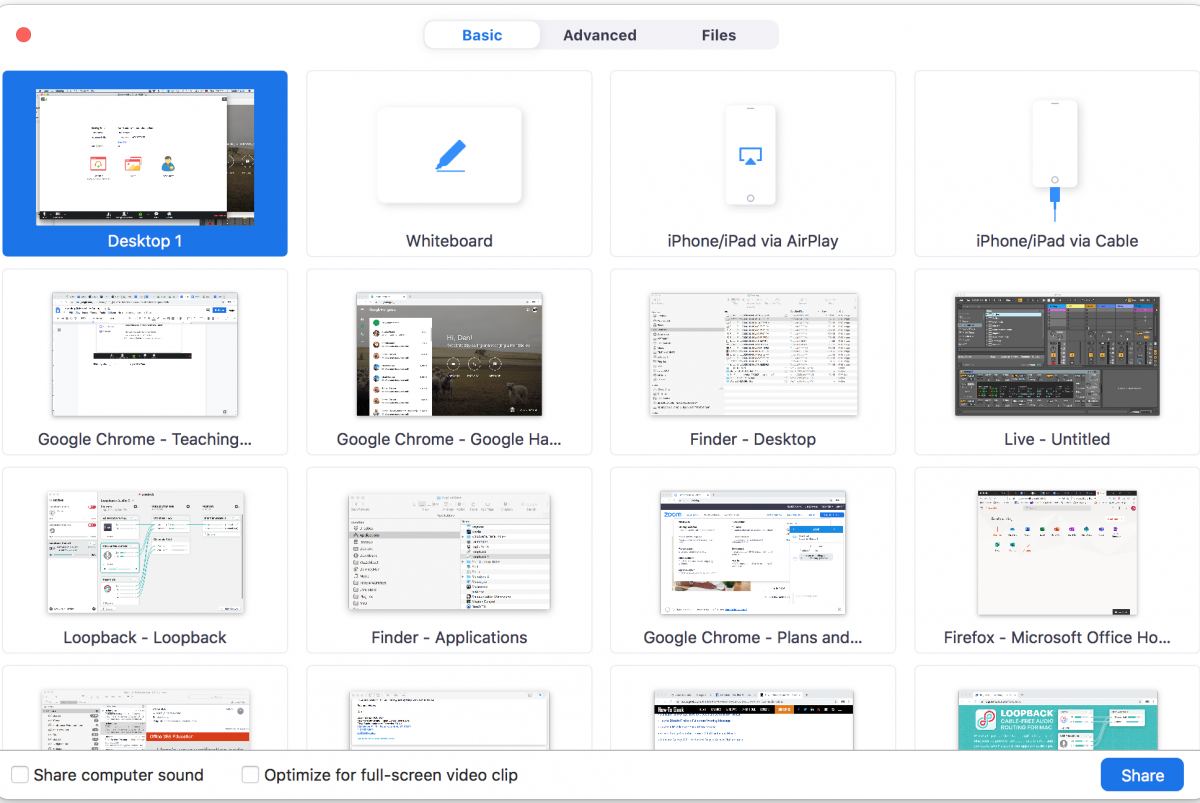Pick the iPhone/iPad via Cable icon
The width and height of the screenshot is (1200, 803).
point(1055,161)
